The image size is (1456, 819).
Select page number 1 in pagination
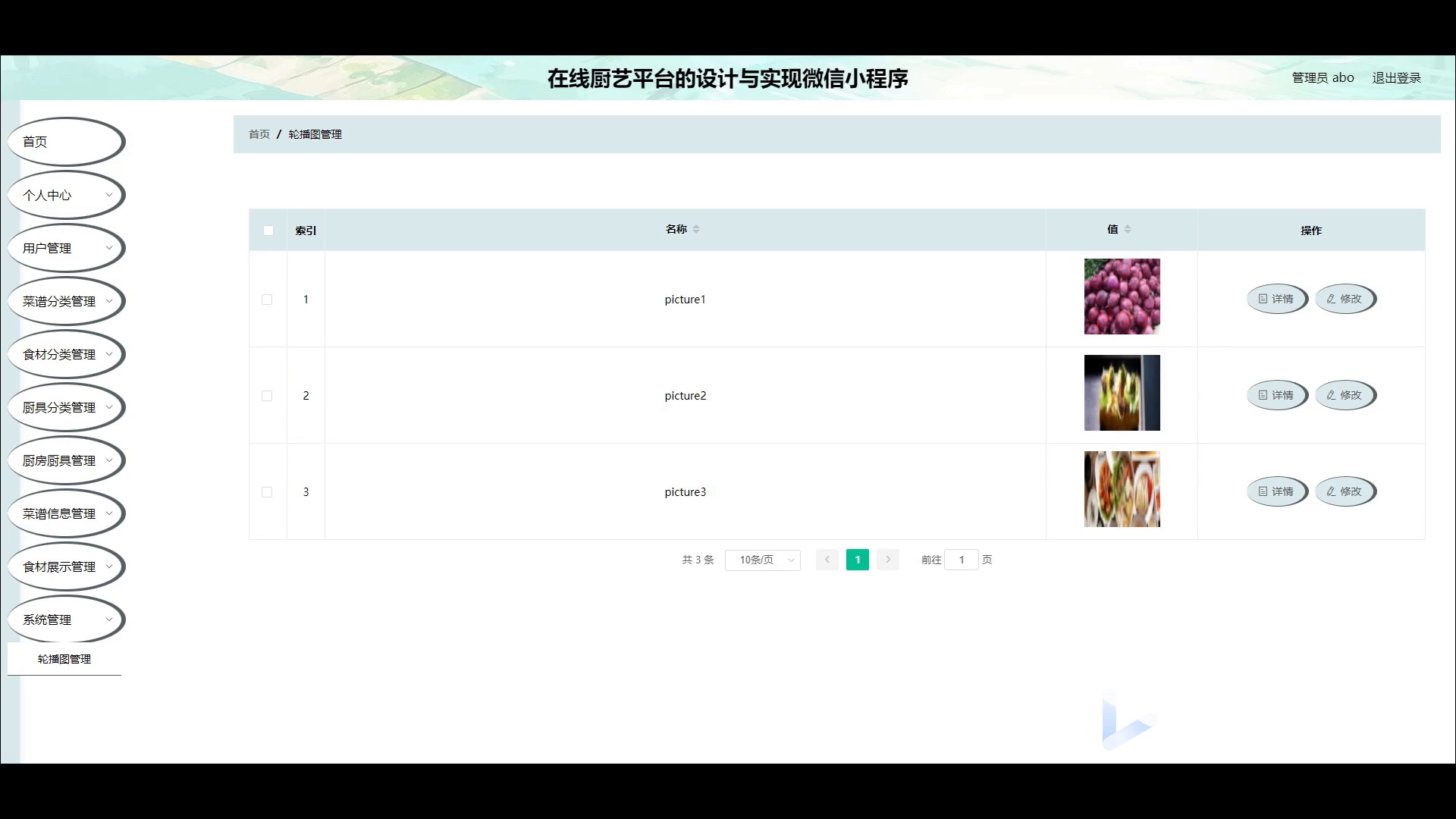click(858, 560)
